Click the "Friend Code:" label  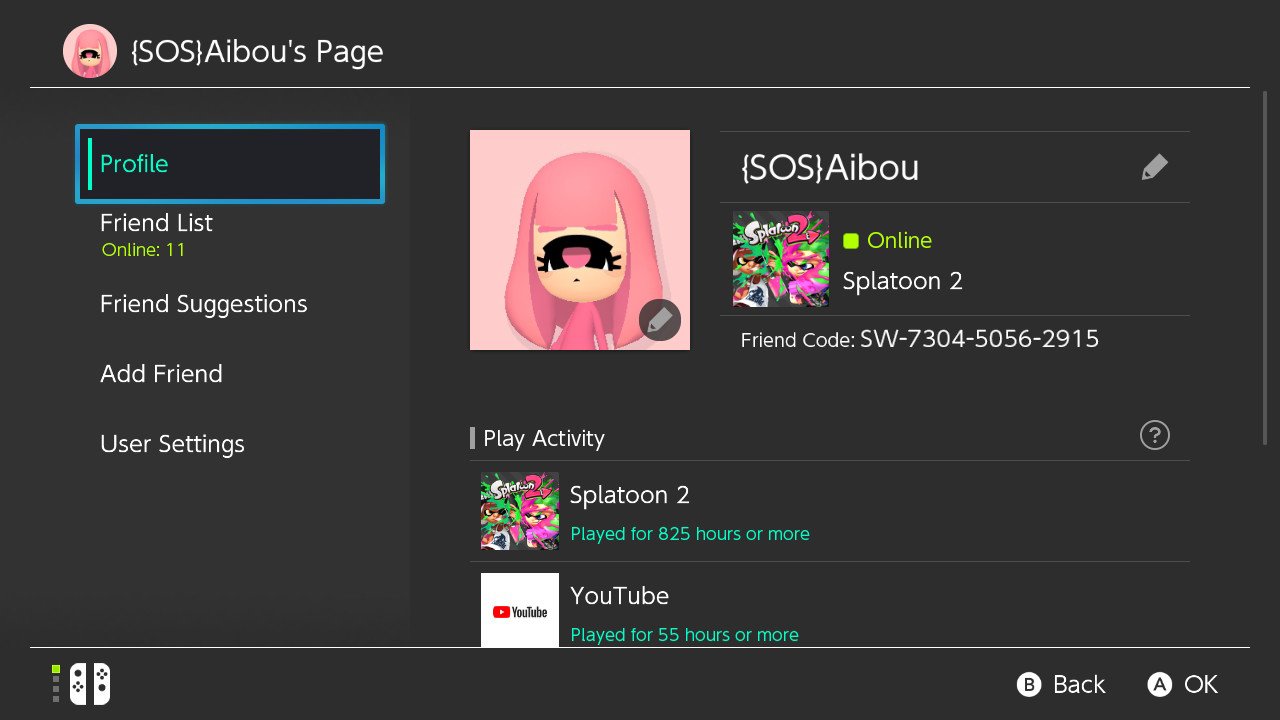coord(797,340)
